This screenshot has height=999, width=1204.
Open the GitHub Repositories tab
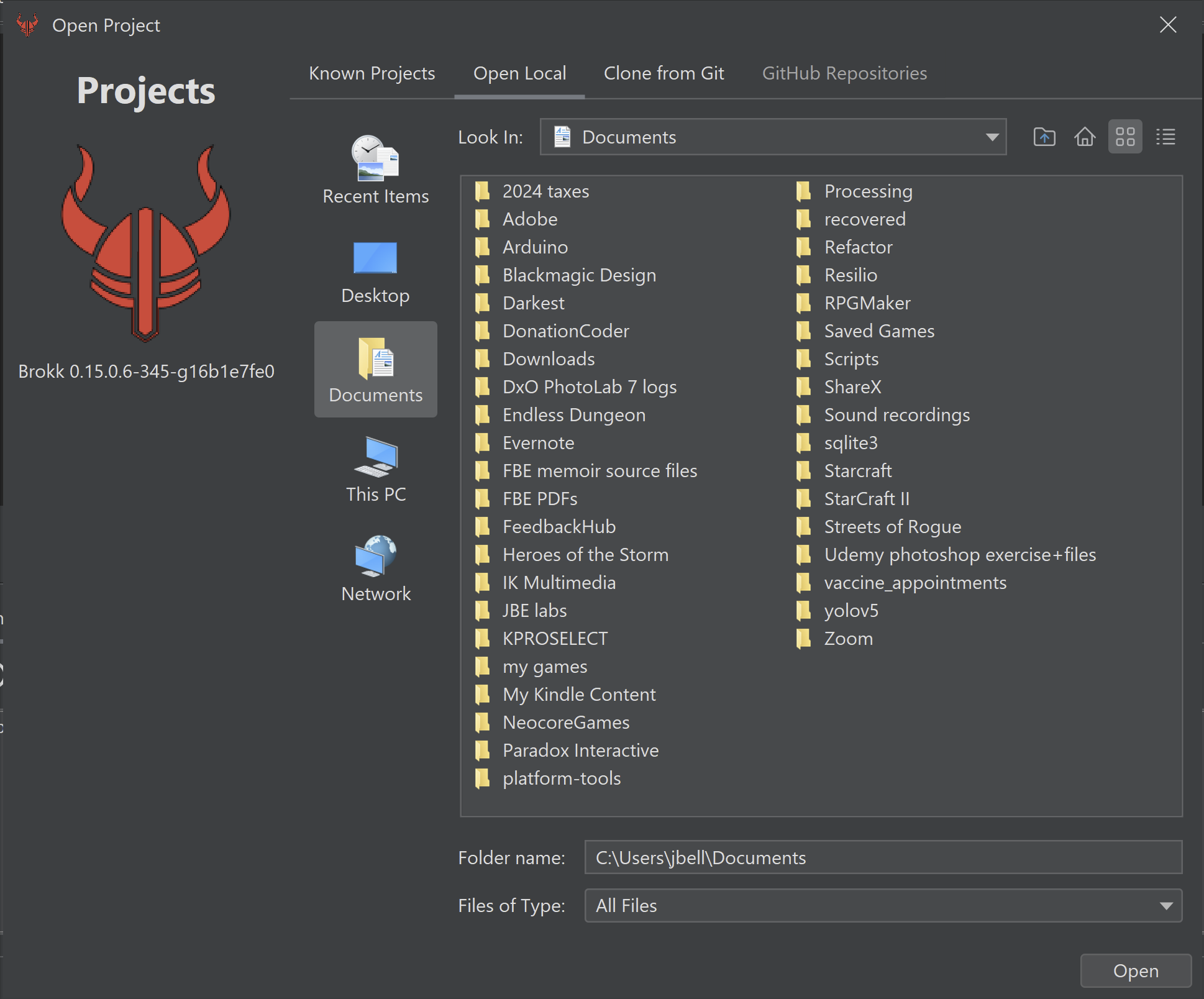[x=844, y=73]
